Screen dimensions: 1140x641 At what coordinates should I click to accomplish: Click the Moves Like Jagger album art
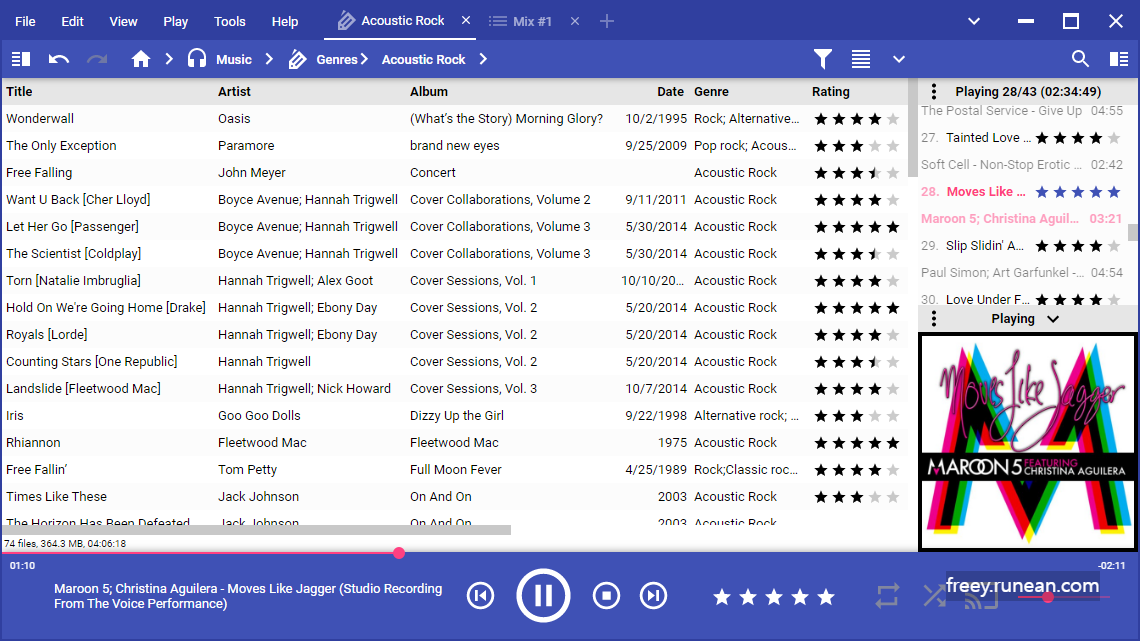tap(1027, 442)
